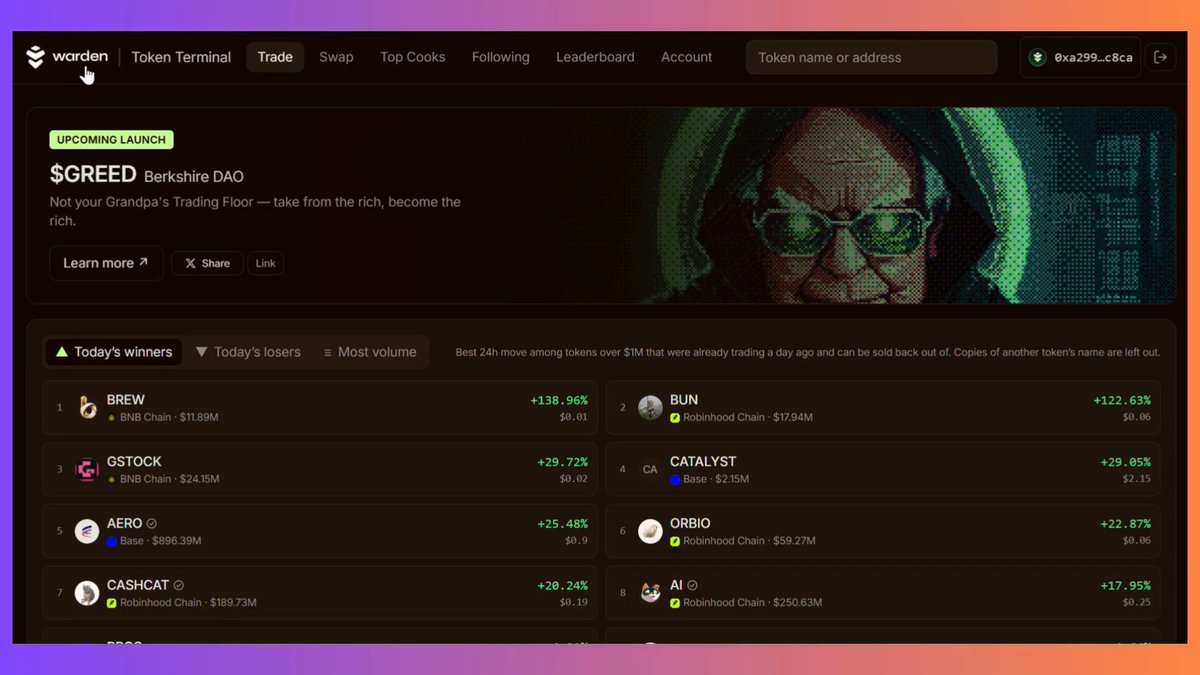Focus the Token name or address search field
This screenshot has width=1200, height=675.
click(871, 57)
